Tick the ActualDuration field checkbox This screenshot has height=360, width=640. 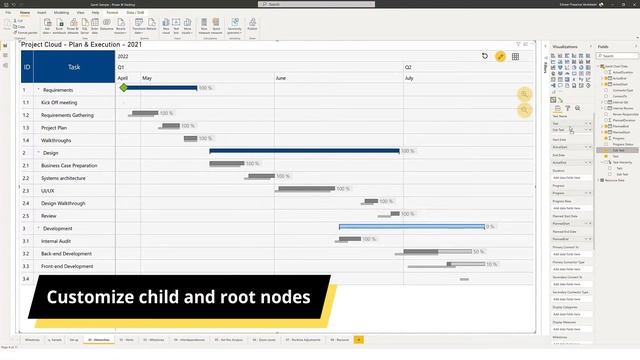pos(606,72)
